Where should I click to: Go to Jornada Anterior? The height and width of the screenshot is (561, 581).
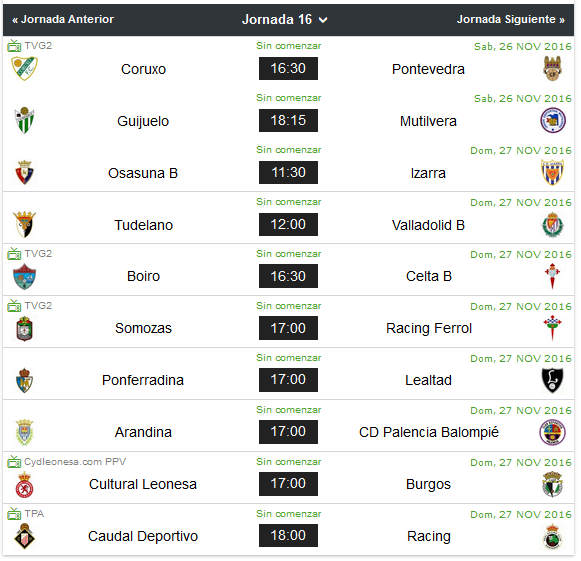63,19
